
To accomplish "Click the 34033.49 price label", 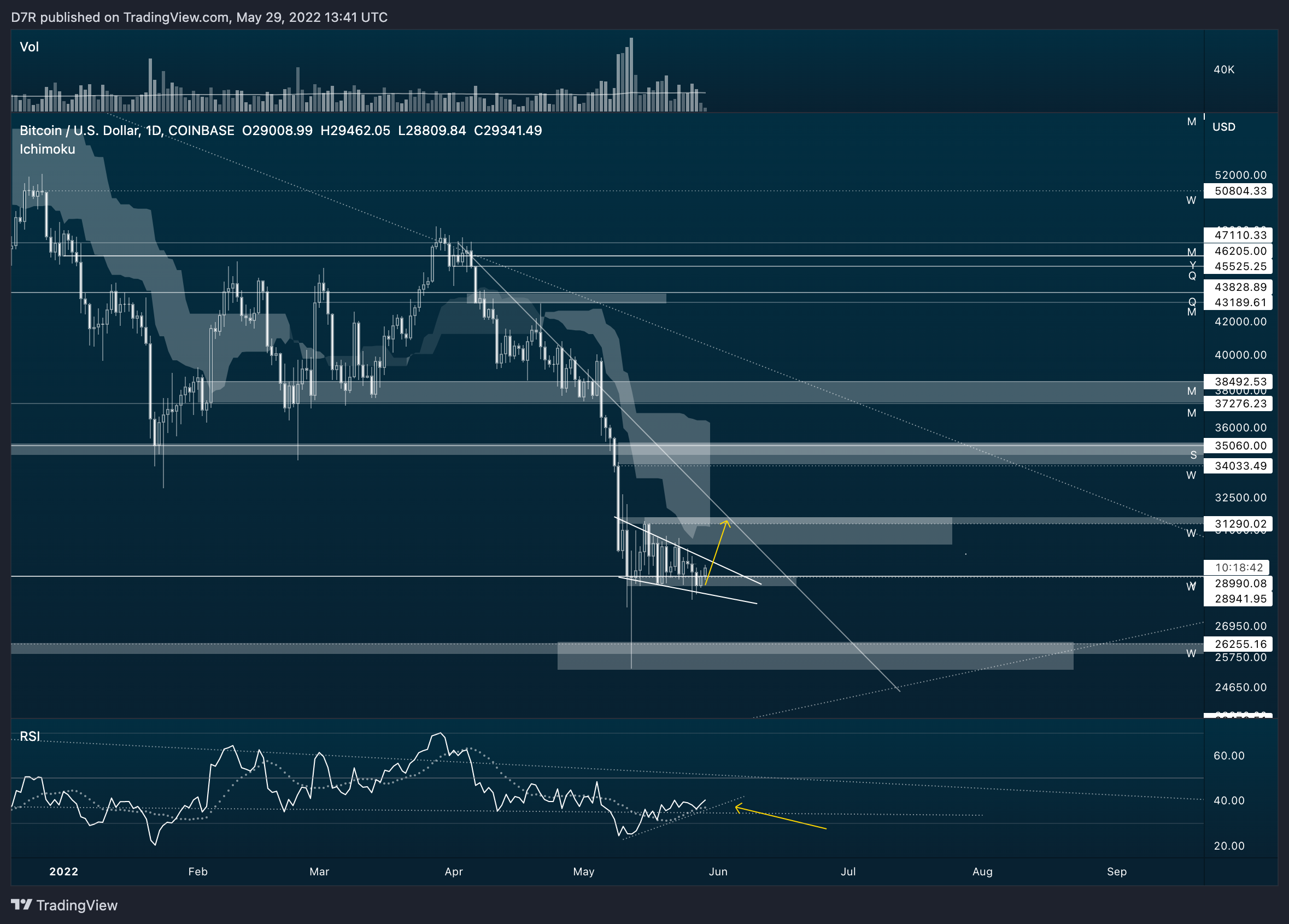I will tap(1238, 466).
